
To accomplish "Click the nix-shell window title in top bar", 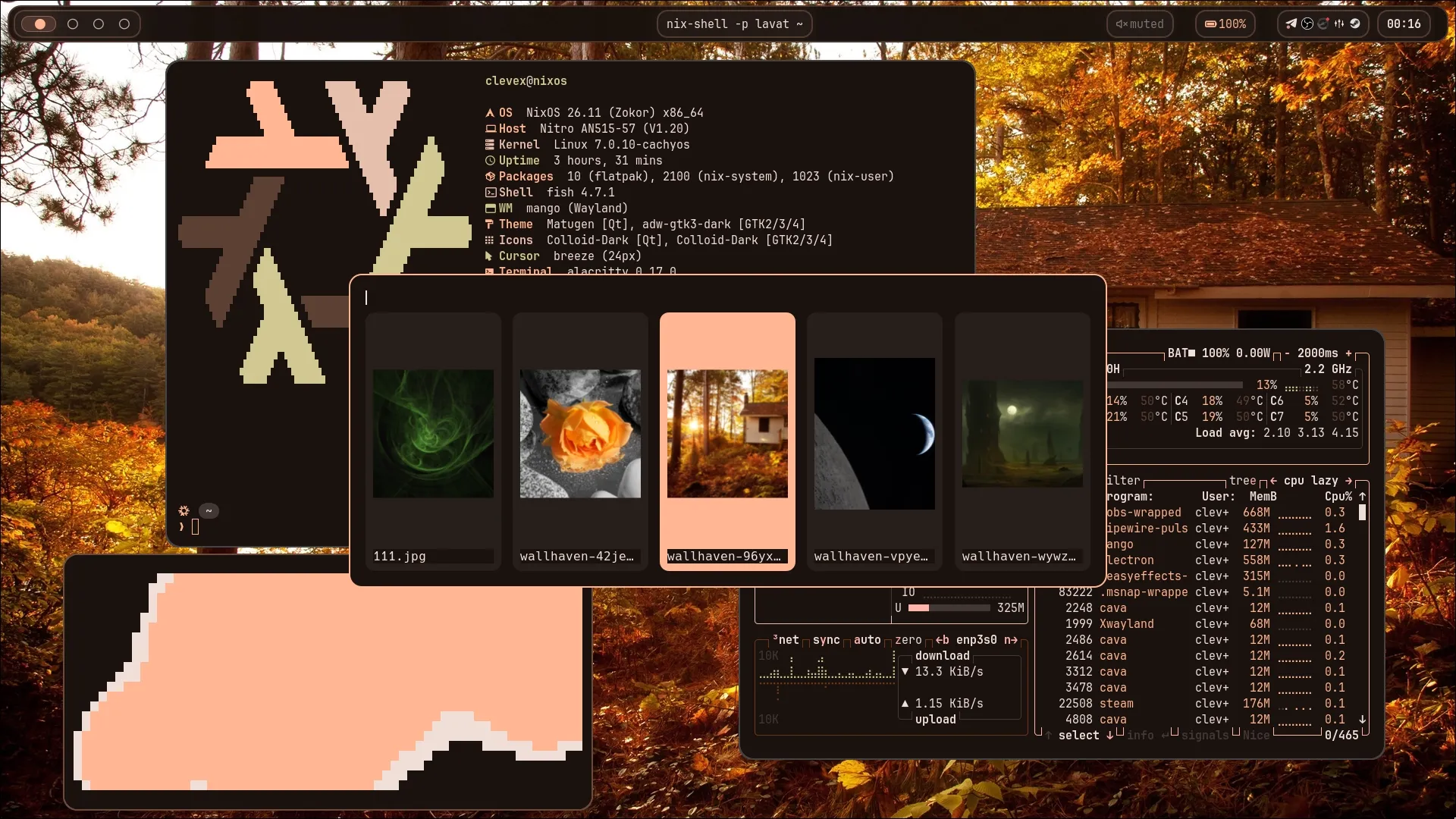I will (734, 24).
